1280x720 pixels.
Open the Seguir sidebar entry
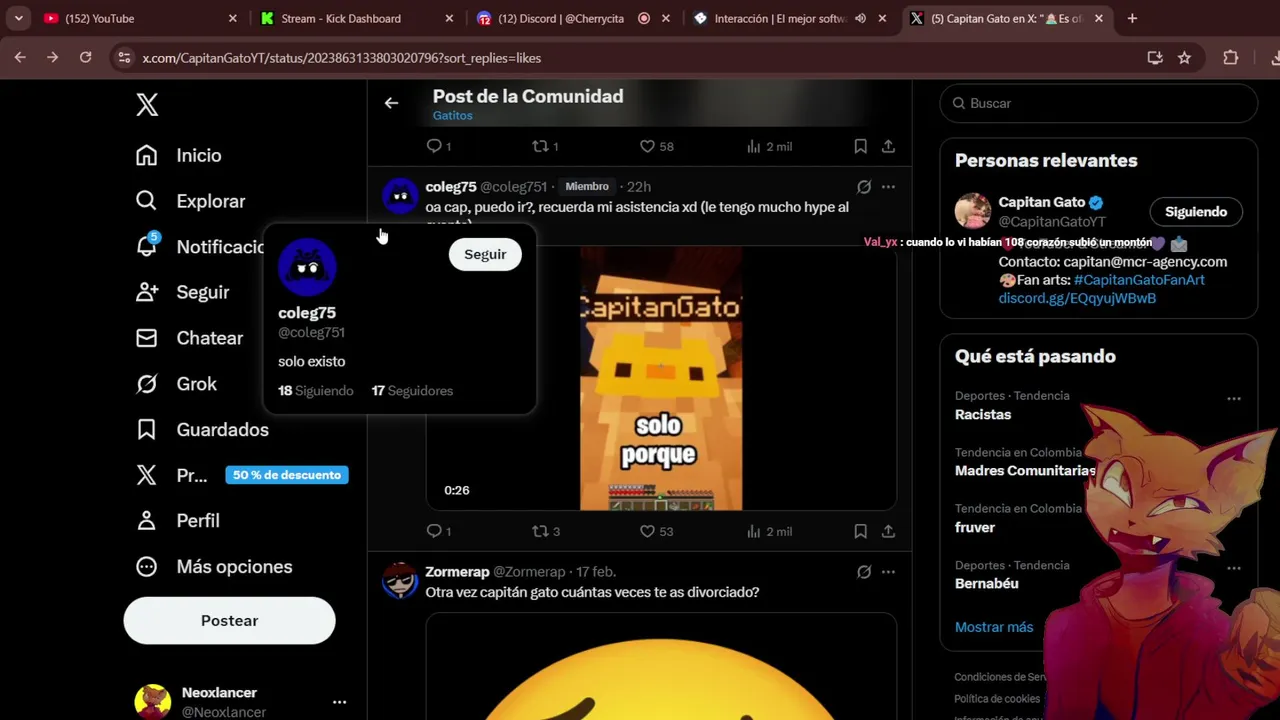click(183, 292)
